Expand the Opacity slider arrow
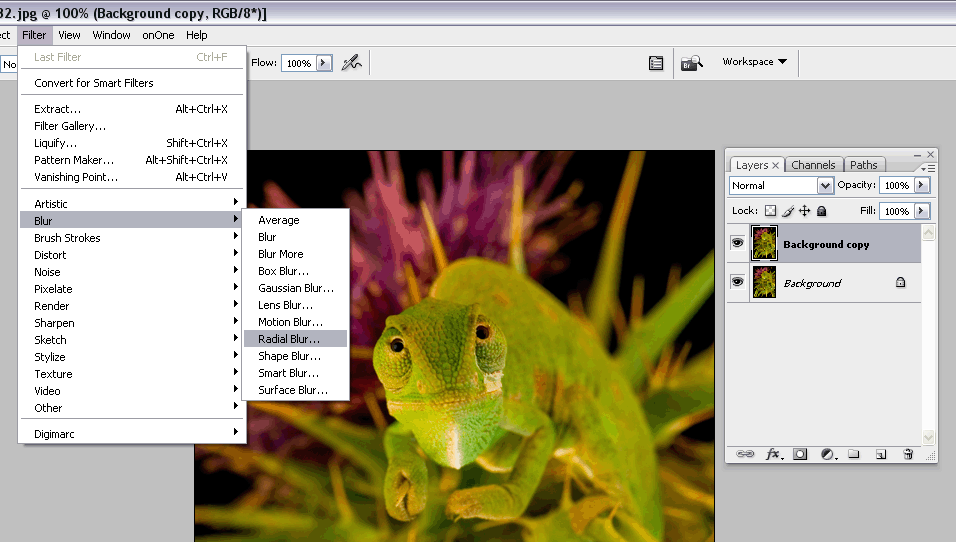 pos(921,186)
